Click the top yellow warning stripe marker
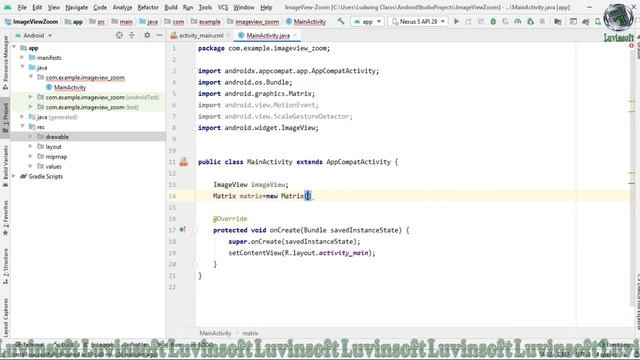The width and height of the screenshot is (640, 360). (632, 101)
